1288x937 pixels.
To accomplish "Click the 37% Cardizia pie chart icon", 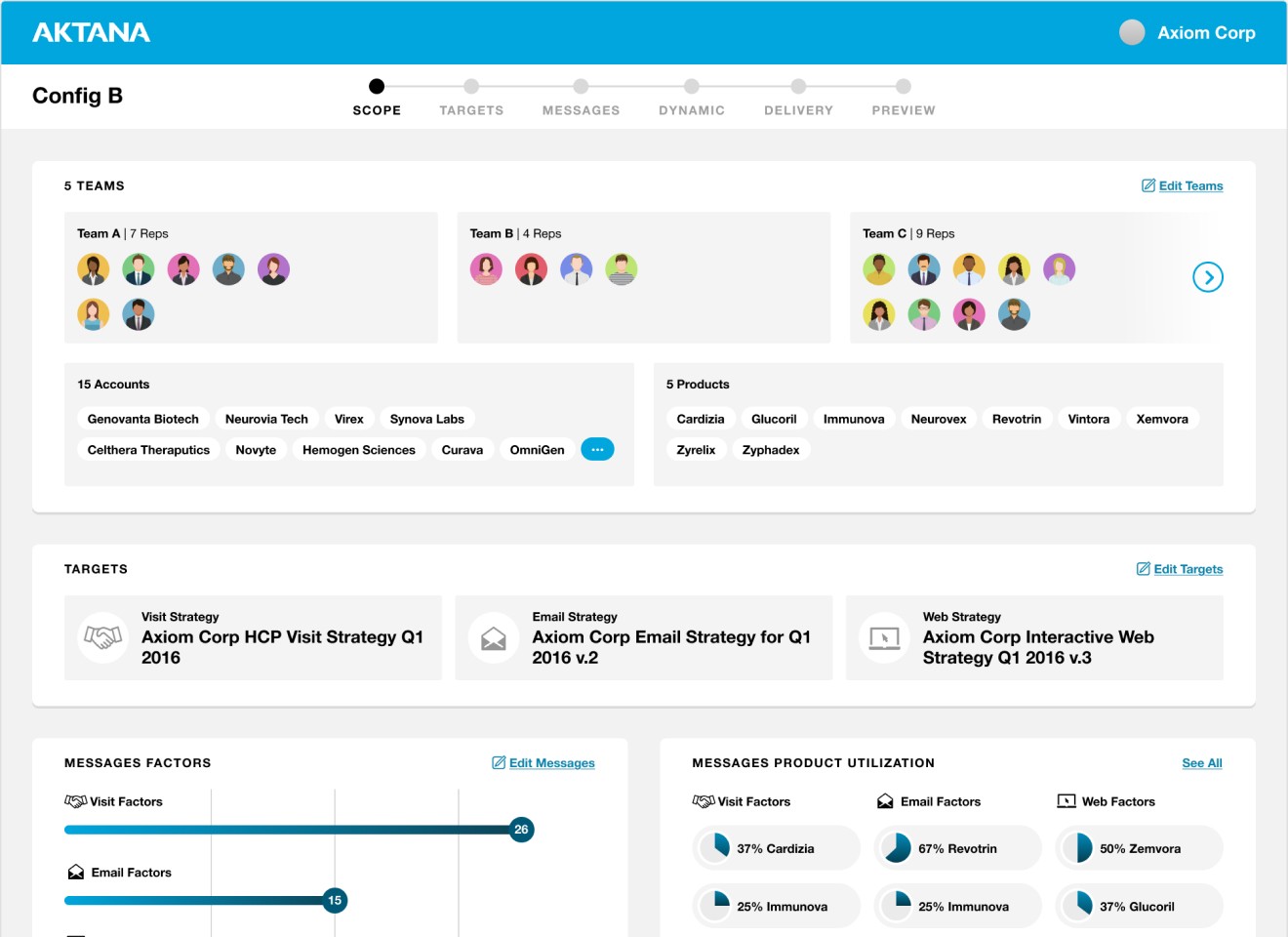I will tap(715, 848).
